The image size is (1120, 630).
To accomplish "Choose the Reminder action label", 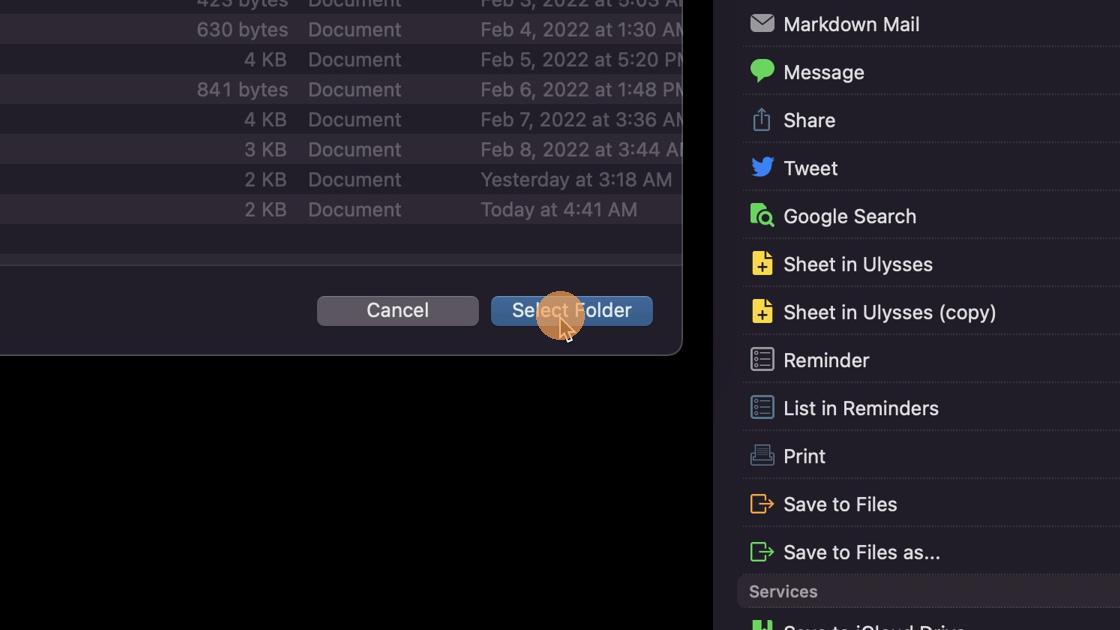I will tap(826, 360).
